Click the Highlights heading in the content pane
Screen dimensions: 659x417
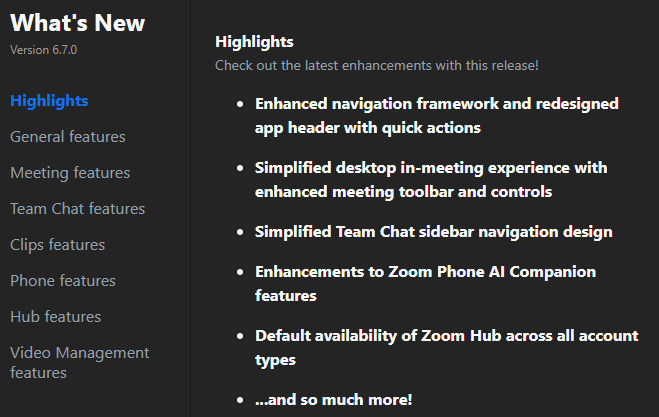[x=254, y=42]
